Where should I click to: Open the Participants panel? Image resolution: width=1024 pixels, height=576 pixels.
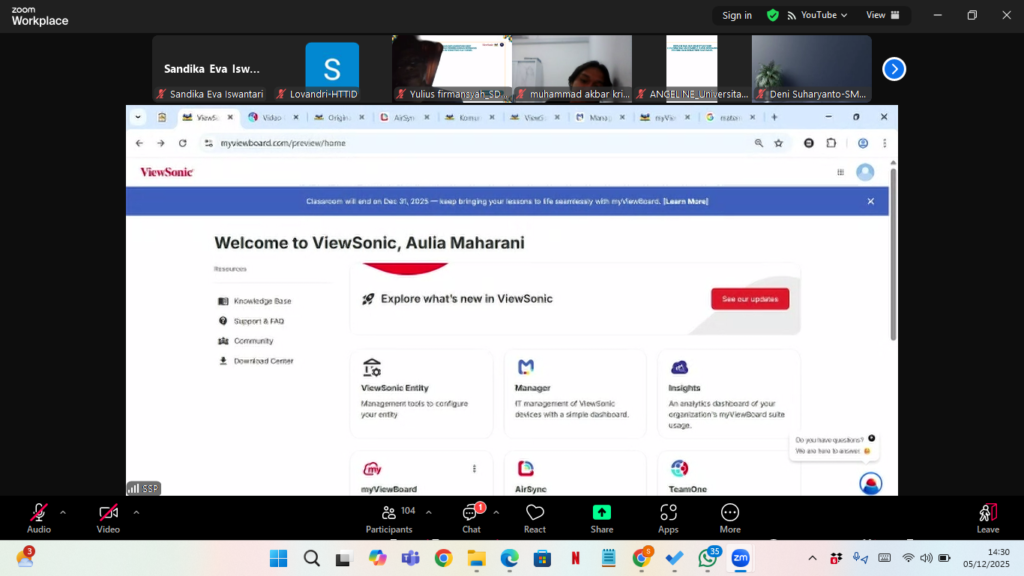[x=390, y=517]
